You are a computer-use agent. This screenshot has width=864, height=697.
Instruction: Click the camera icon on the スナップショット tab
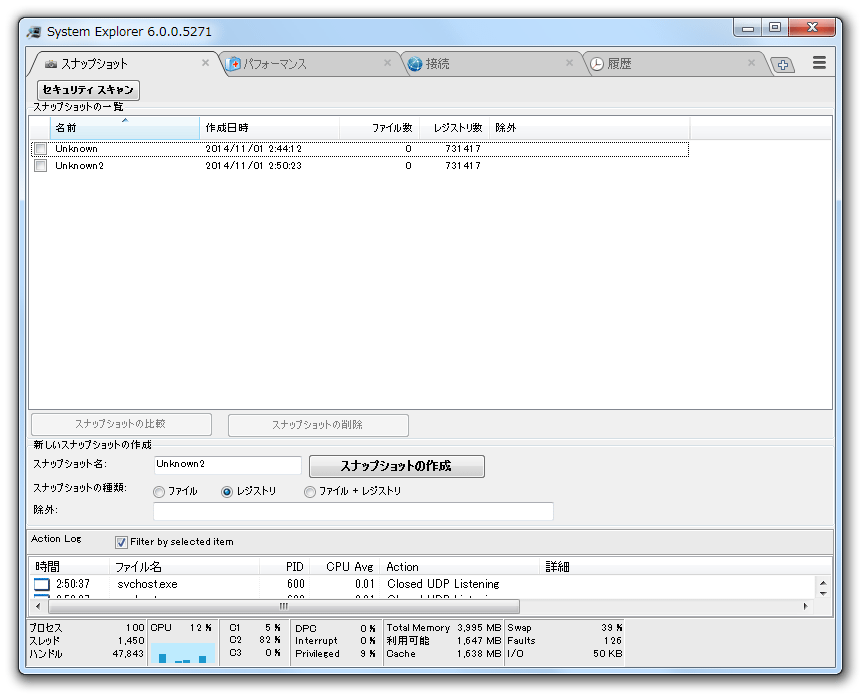click(51, 64)
